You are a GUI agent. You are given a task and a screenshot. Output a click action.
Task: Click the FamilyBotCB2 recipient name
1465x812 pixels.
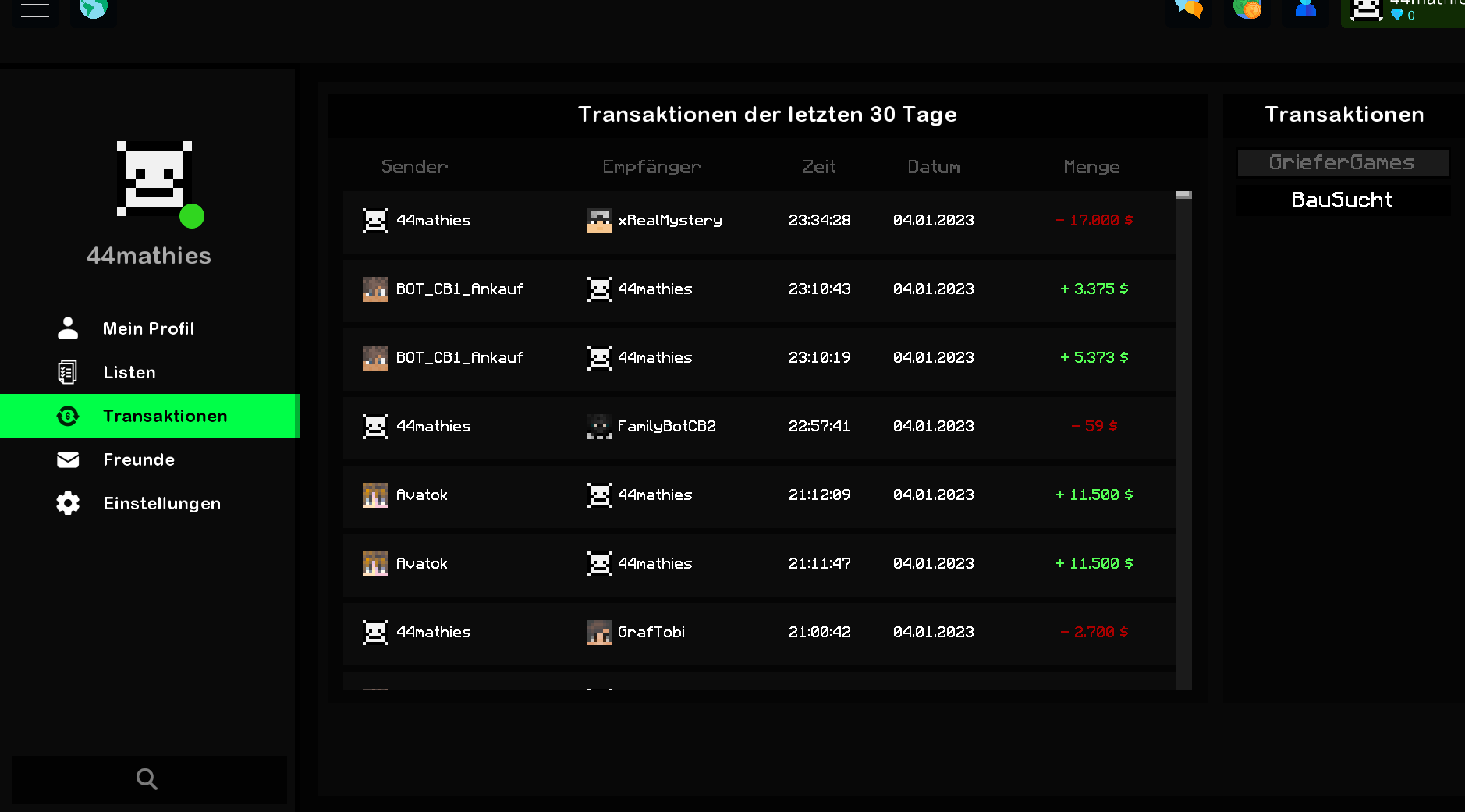tap(666, 427)
